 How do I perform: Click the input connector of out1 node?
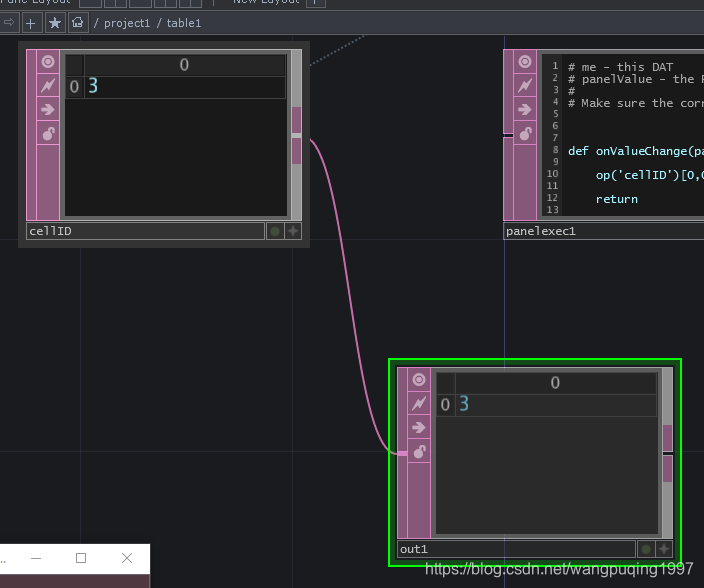pyautogui.click(x=402, y=453)
